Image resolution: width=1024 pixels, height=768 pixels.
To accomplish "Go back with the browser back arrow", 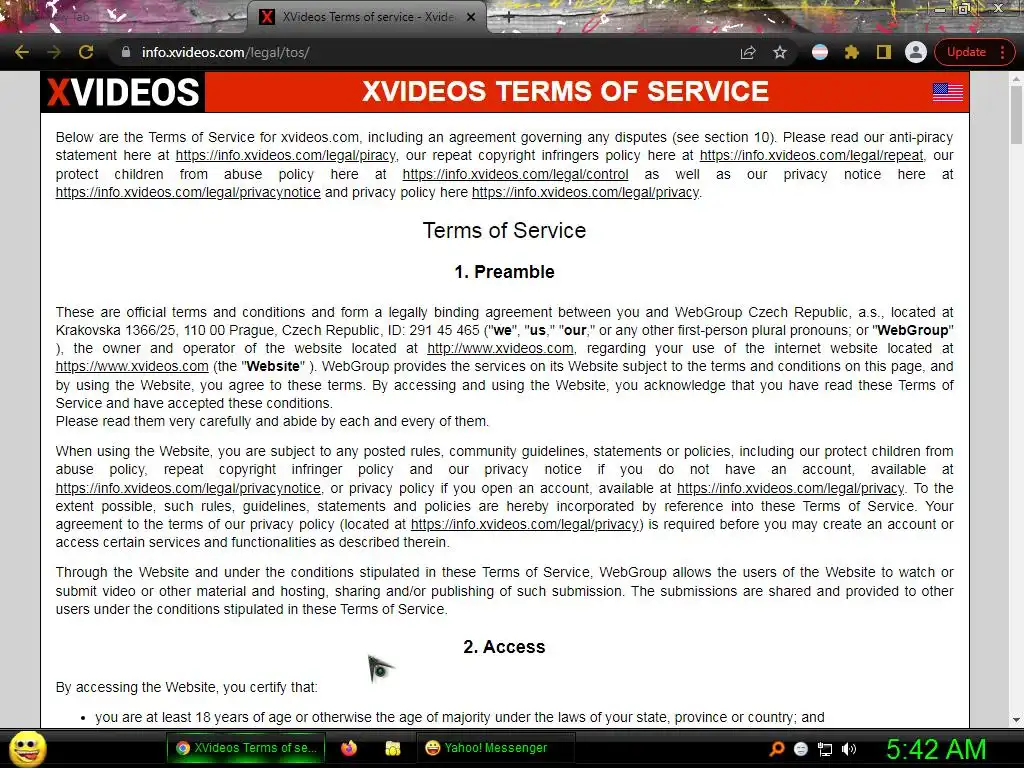I will tap(22, 52).
